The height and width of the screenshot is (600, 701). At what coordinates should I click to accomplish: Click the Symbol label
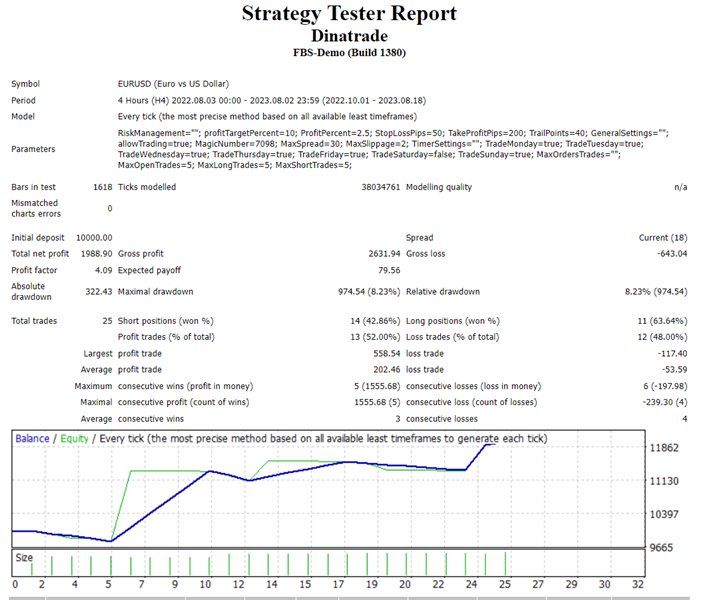25,84
